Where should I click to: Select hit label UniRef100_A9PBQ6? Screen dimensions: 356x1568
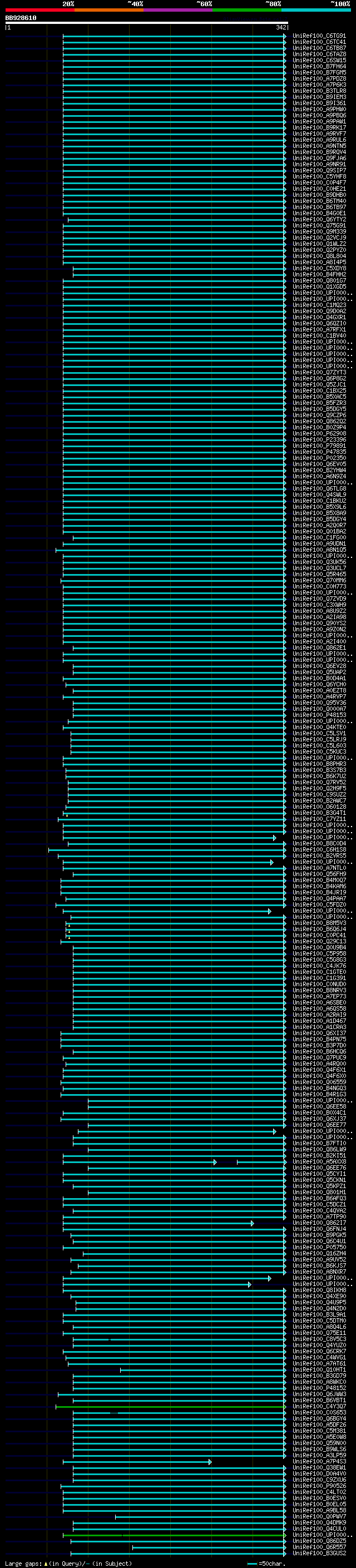[319, 116]
